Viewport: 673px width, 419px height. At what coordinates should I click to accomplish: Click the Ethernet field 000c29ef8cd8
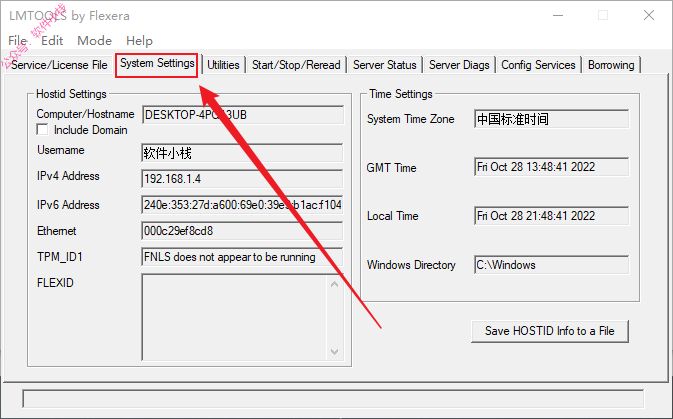[x=243, y=231]
